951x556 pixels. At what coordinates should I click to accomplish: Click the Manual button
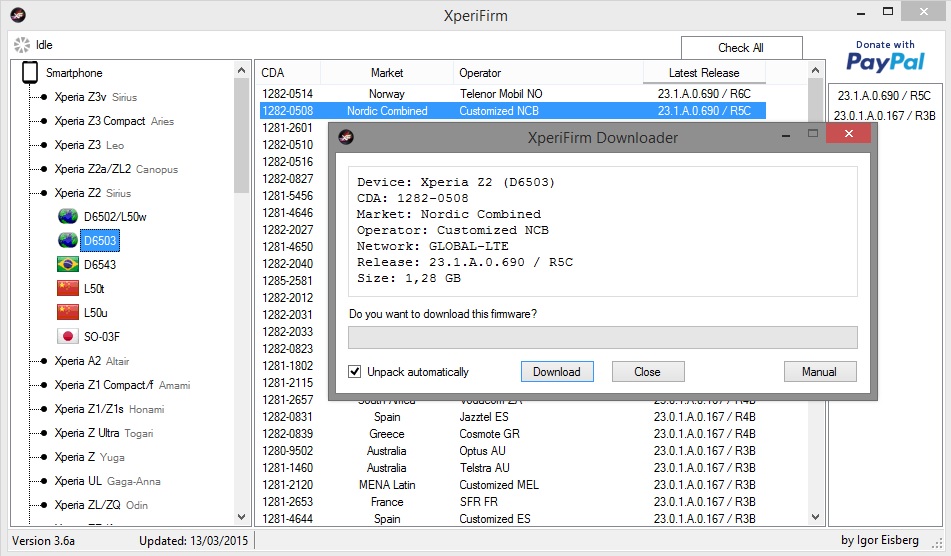coord(820,372)
